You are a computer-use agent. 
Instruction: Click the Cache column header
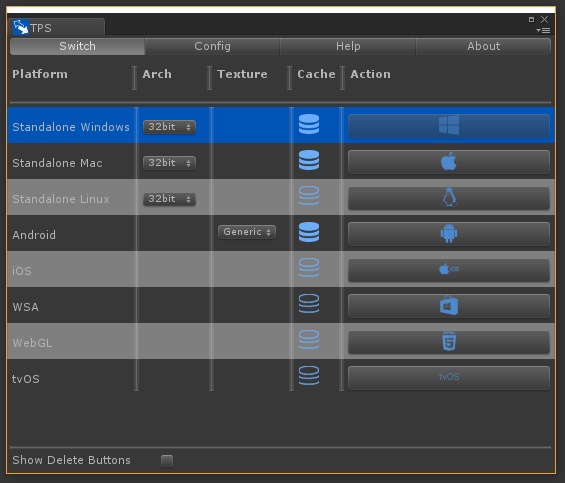[x=316, y=74]
